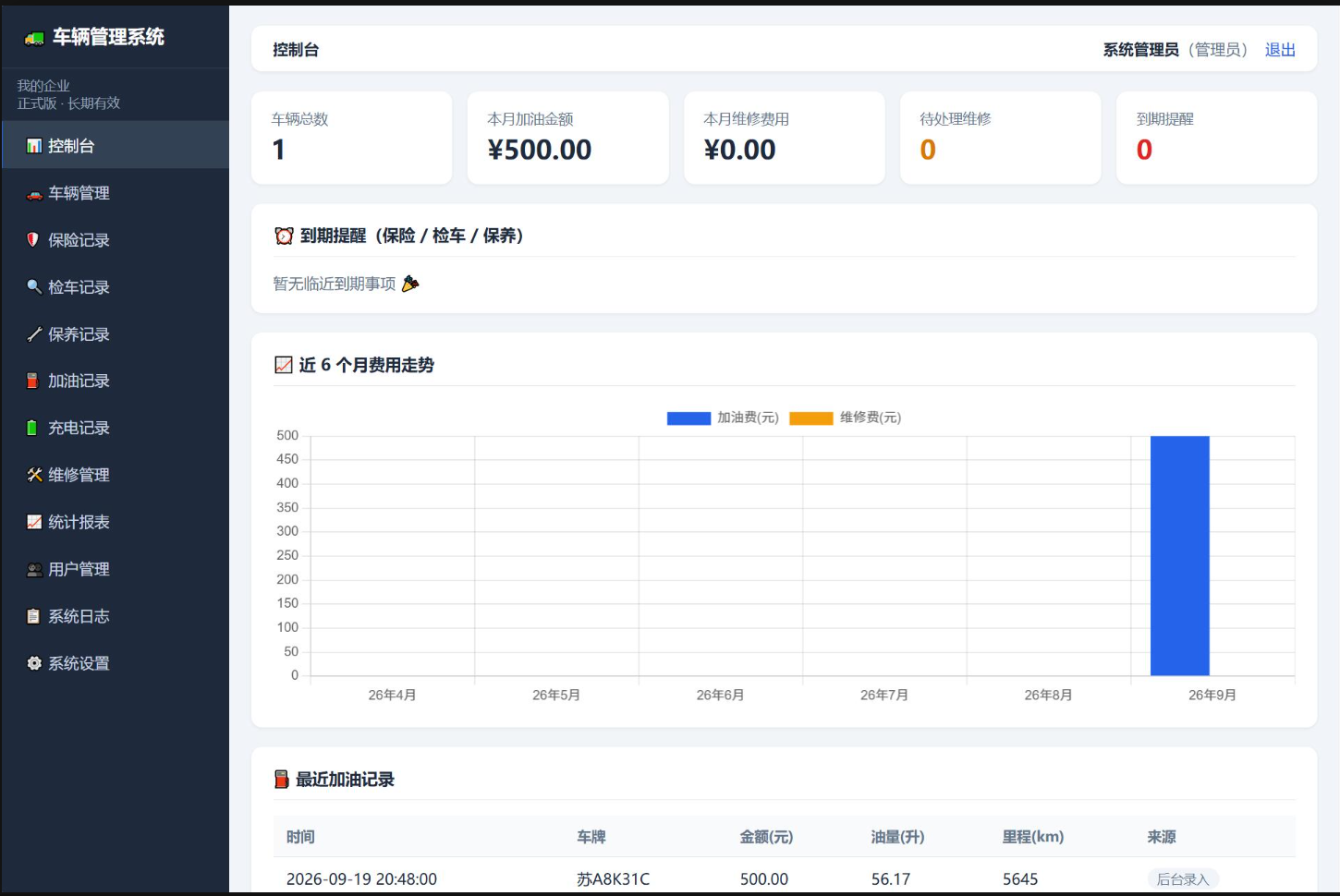Click the blue 26年9月 bar in chart

[x=1180, y=555]
